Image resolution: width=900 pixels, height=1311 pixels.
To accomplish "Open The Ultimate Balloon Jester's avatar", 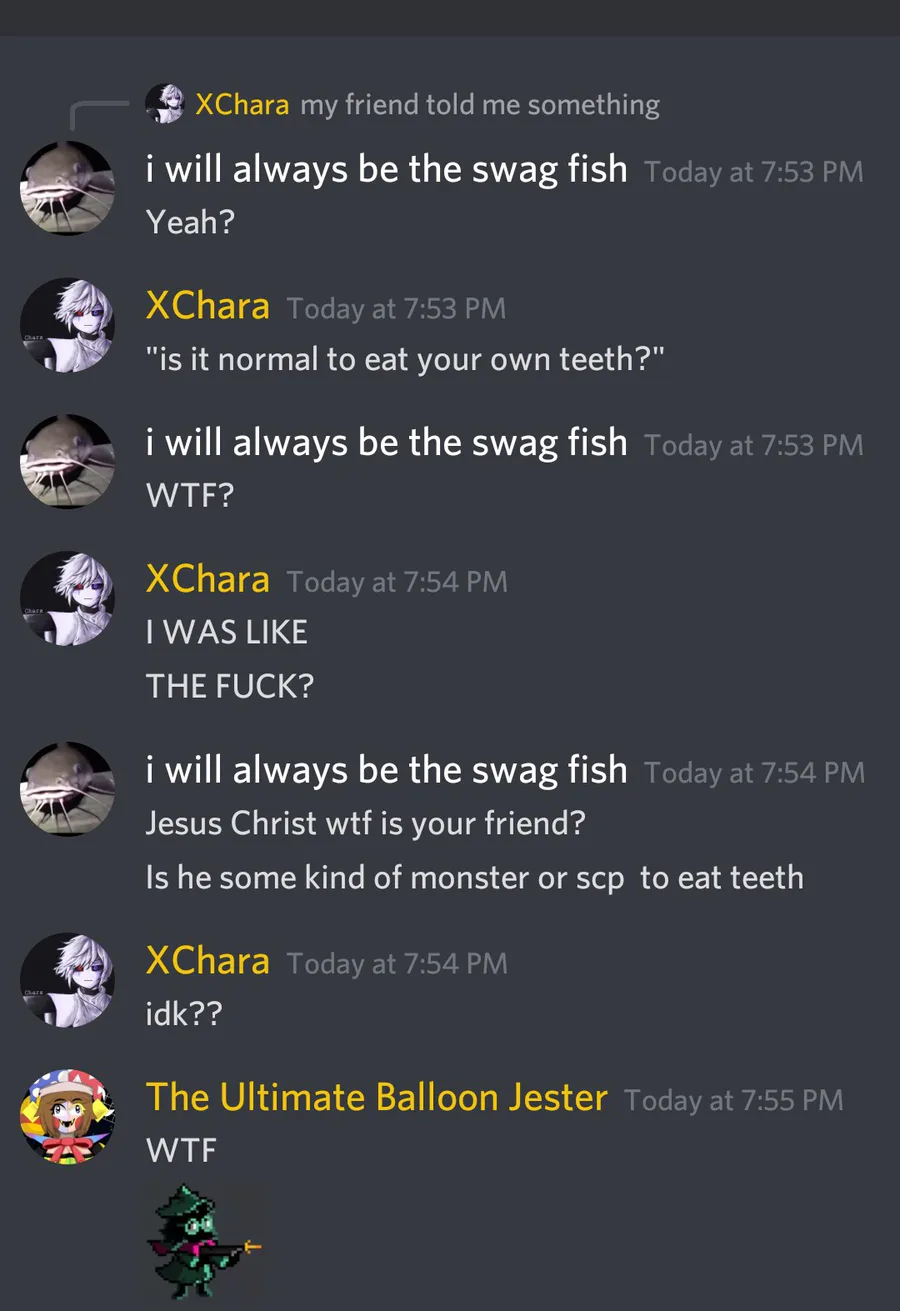I will (x=67, y=1116).
